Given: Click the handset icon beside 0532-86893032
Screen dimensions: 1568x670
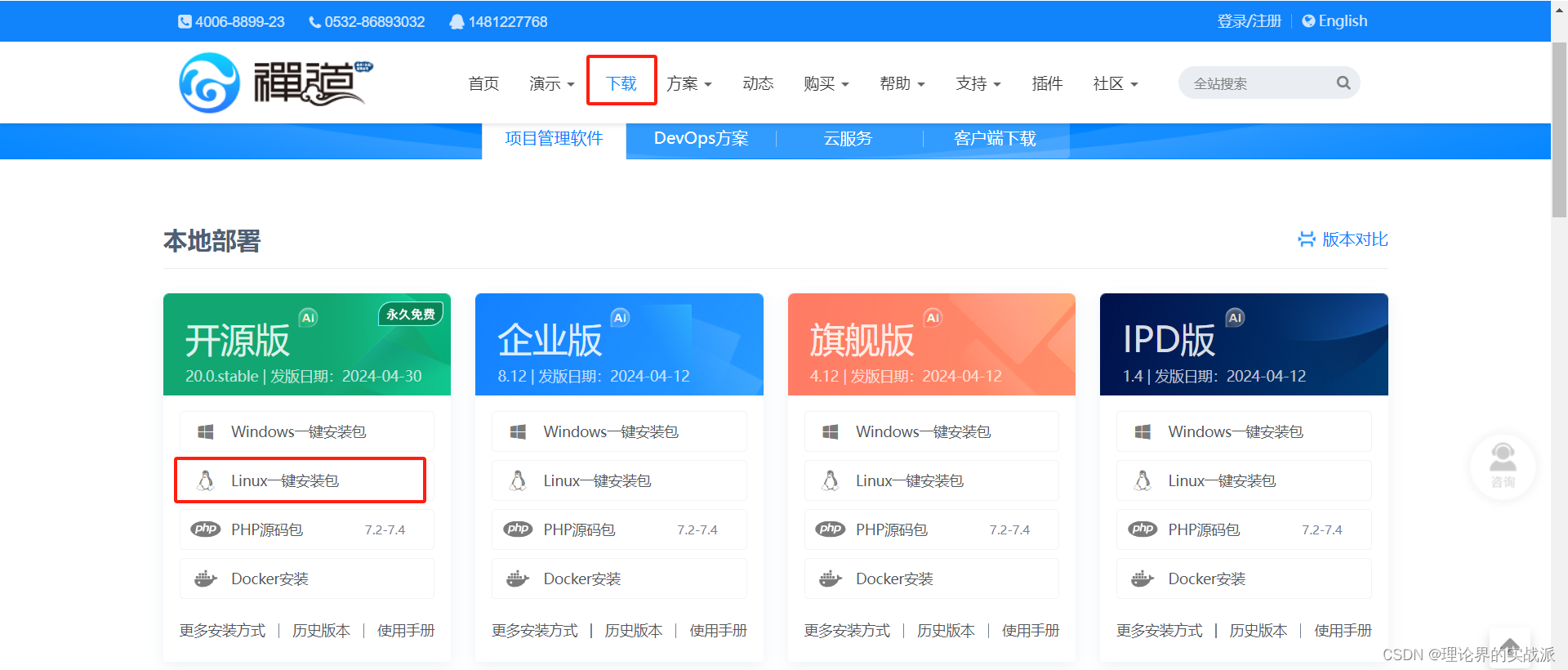Looking at the screenshot, I should point(314,22).
